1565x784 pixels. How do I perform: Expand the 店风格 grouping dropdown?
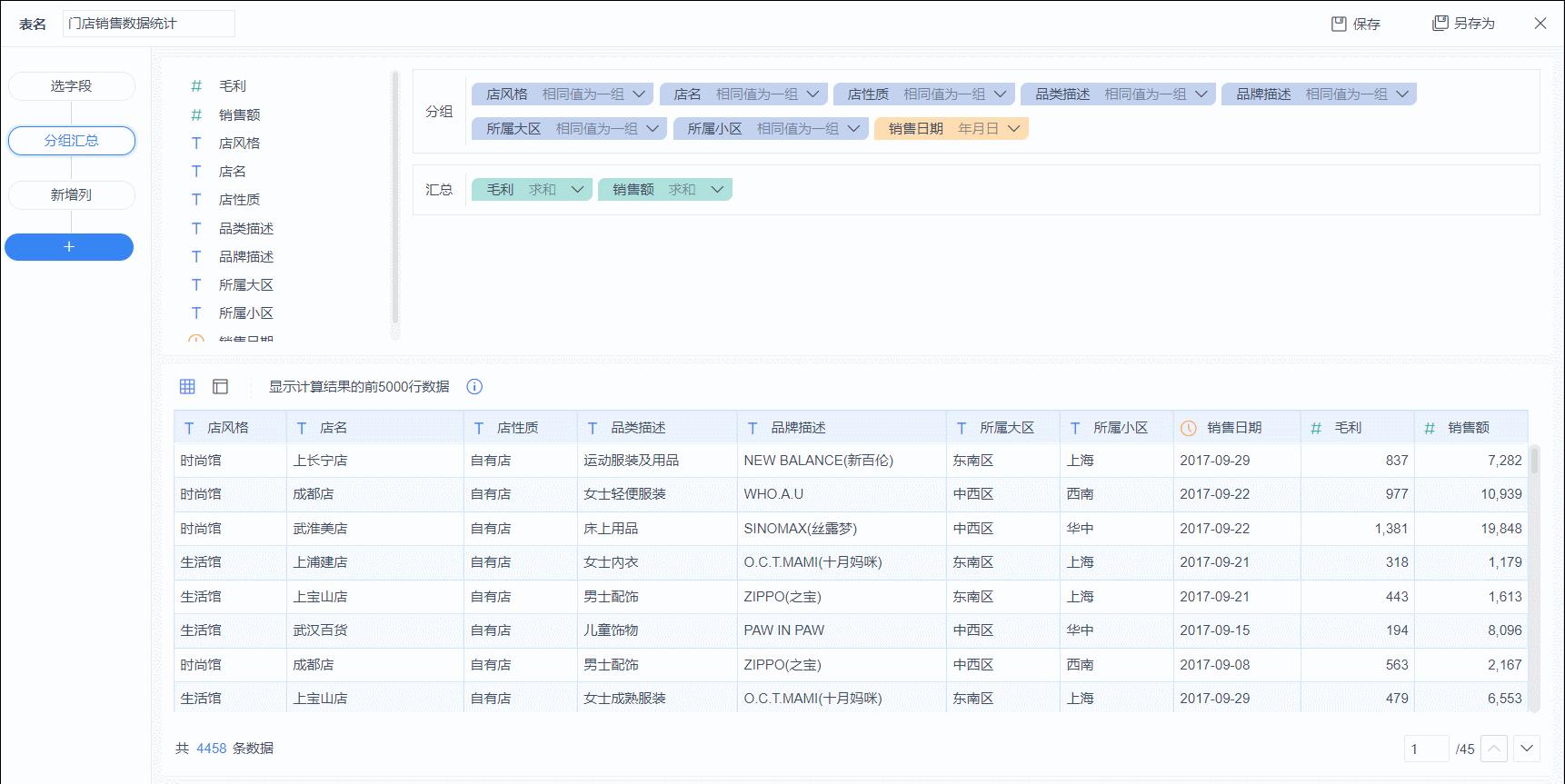coord(639,94)
